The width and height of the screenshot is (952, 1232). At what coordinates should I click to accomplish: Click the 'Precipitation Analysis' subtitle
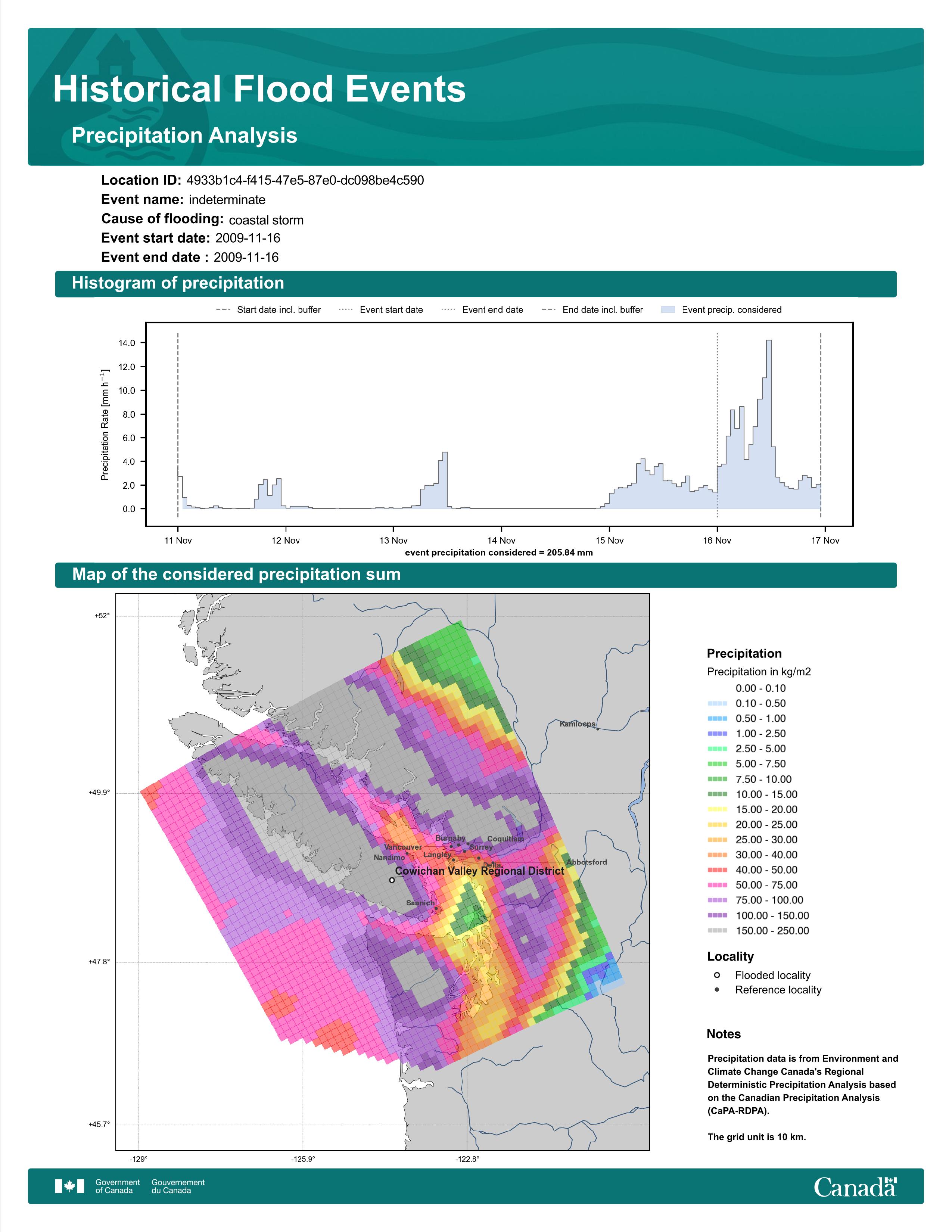point(184,136)
